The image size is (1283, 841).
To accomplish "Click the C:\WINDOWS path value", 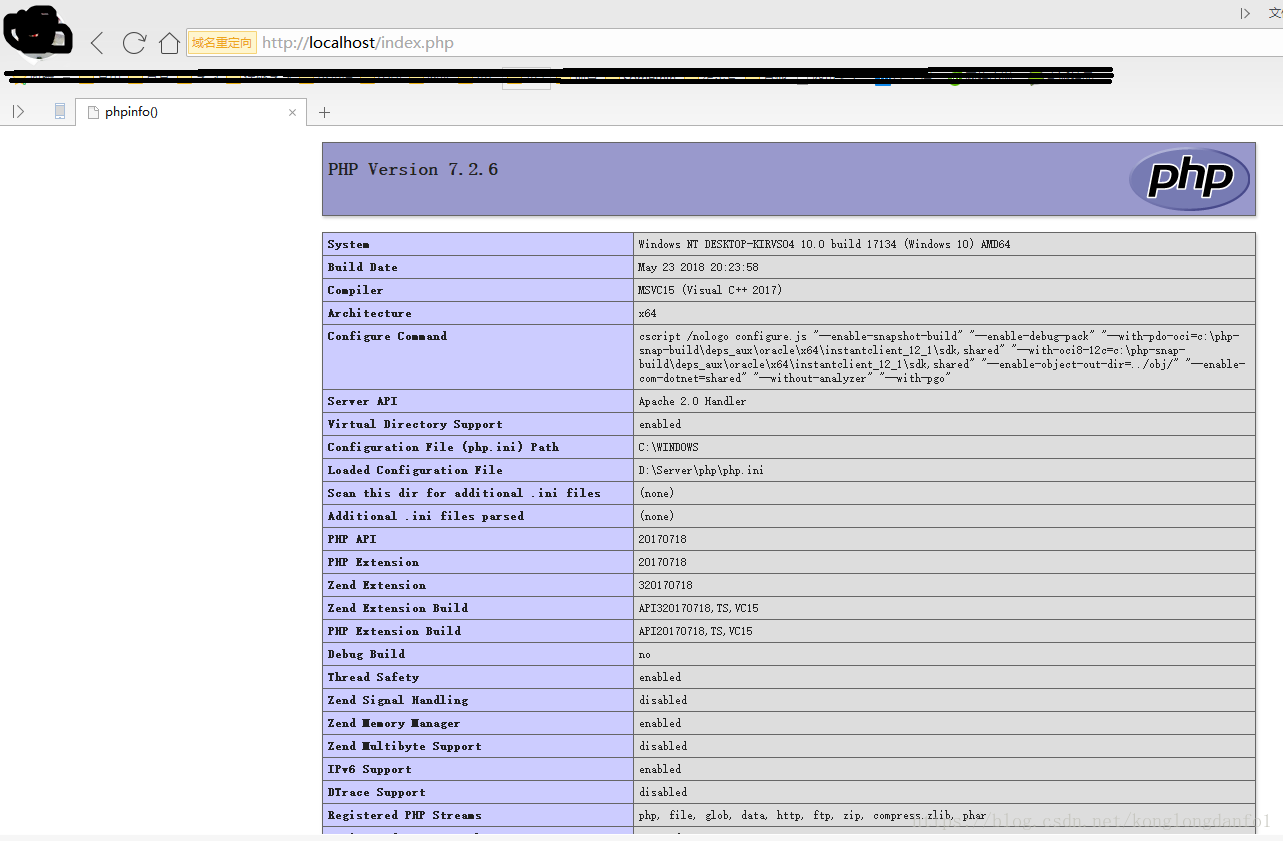I will pos(669,447).
